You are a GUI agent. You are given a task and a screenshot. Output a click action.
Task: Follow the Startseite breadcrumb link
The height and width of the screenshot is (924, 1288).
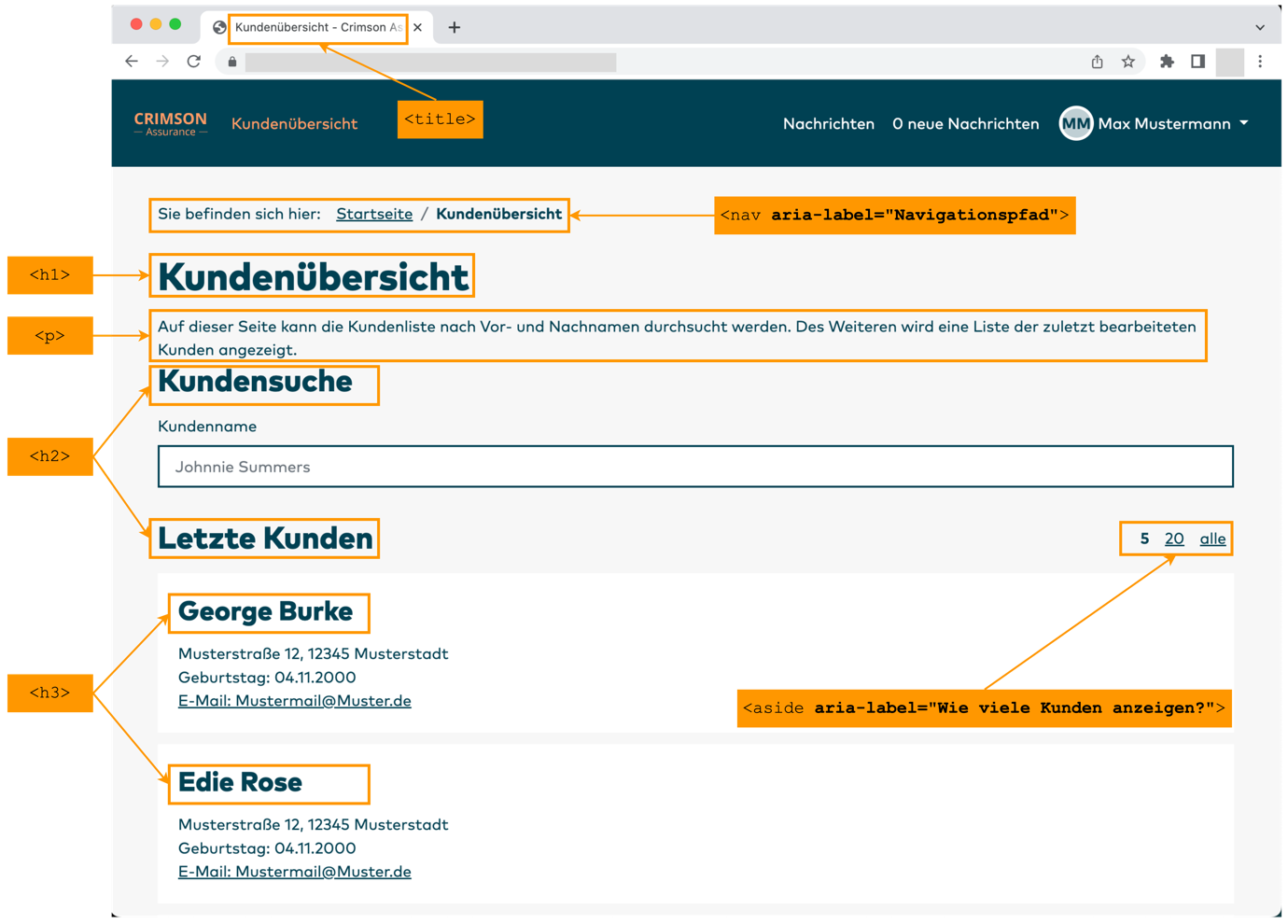click(374, 214)
